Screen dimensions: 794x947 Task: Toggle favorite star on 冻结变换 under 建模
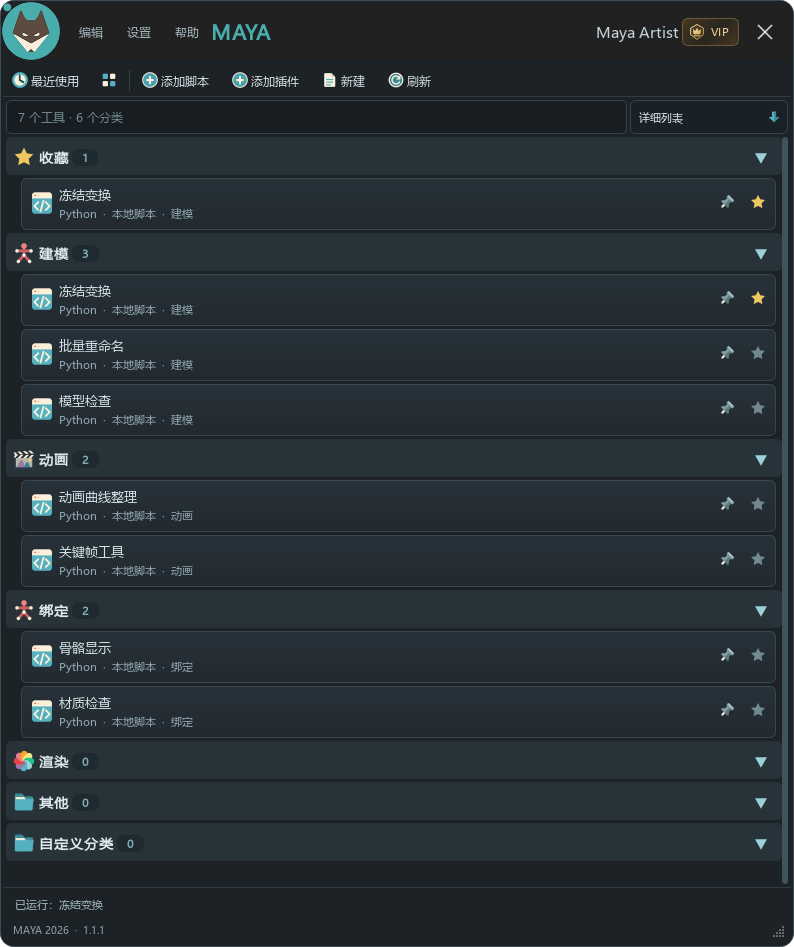click(x=758, y=298)
